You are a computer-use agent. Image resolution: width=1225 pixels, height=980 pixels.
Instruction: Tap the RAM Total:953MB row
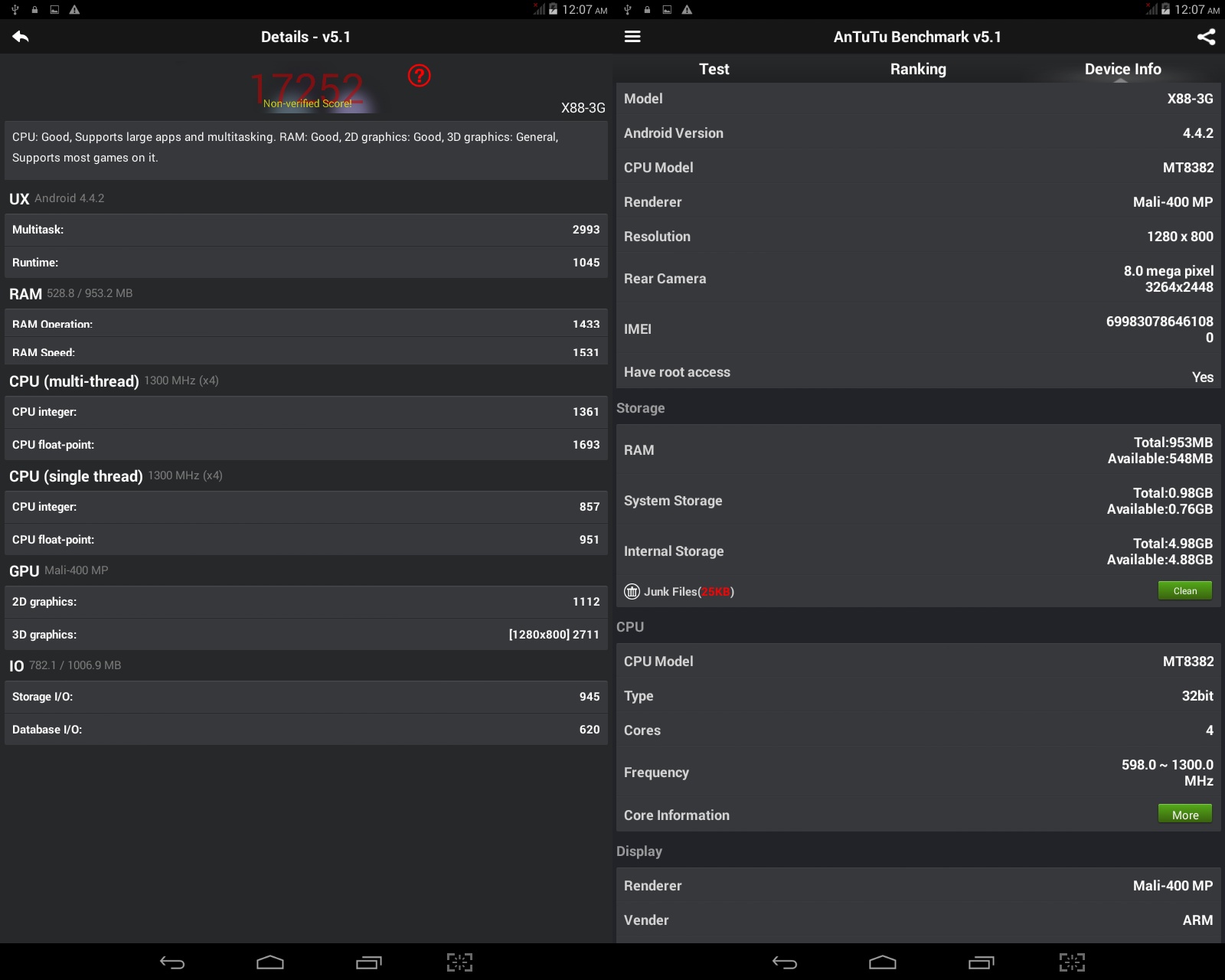tap(918, 450)
